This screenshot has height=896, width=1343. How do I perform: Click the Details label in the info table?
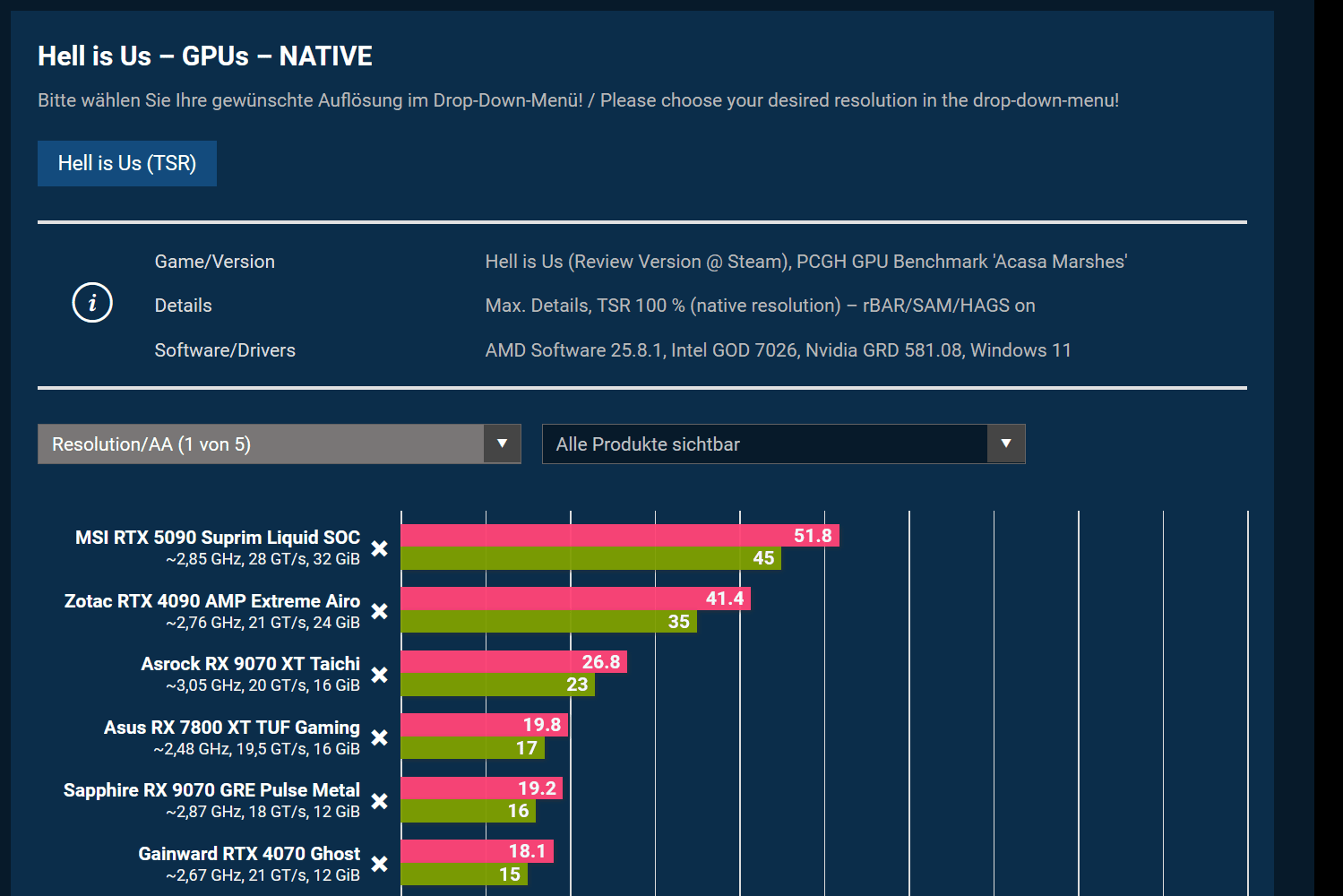(184, 306)
